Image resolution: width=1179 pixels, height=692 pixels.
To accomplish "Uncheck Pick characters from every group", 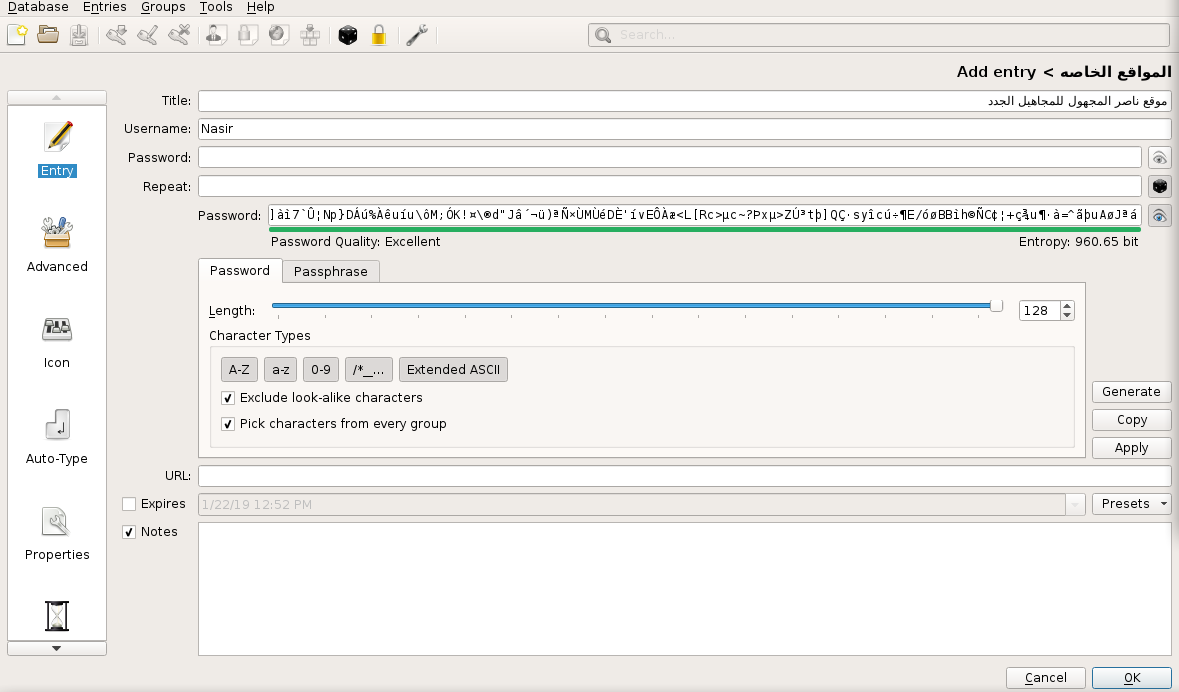I will (x=228, y=424).
